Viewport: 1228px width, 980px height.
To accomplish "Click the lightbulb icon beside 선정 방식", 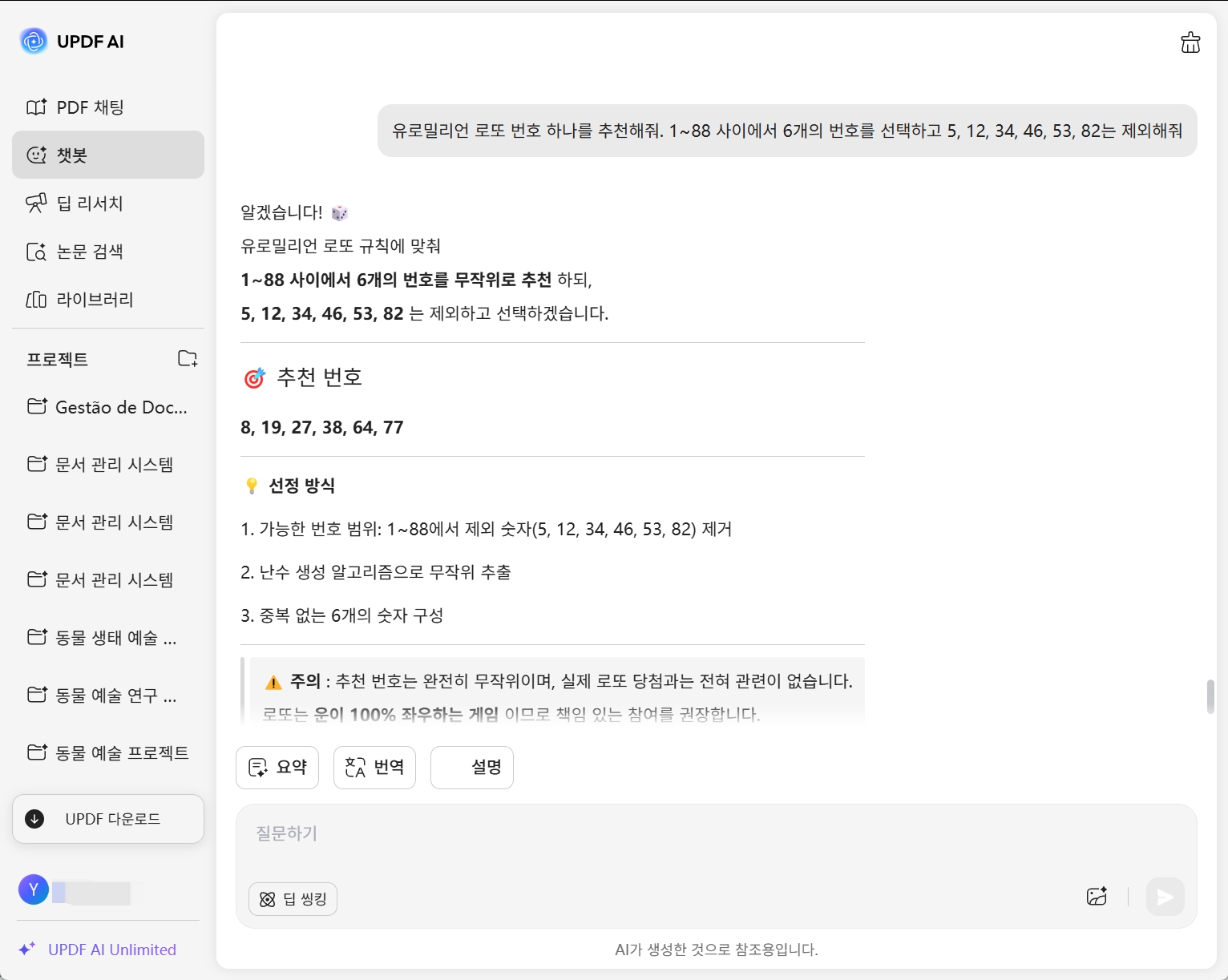I will click(252, 486).
